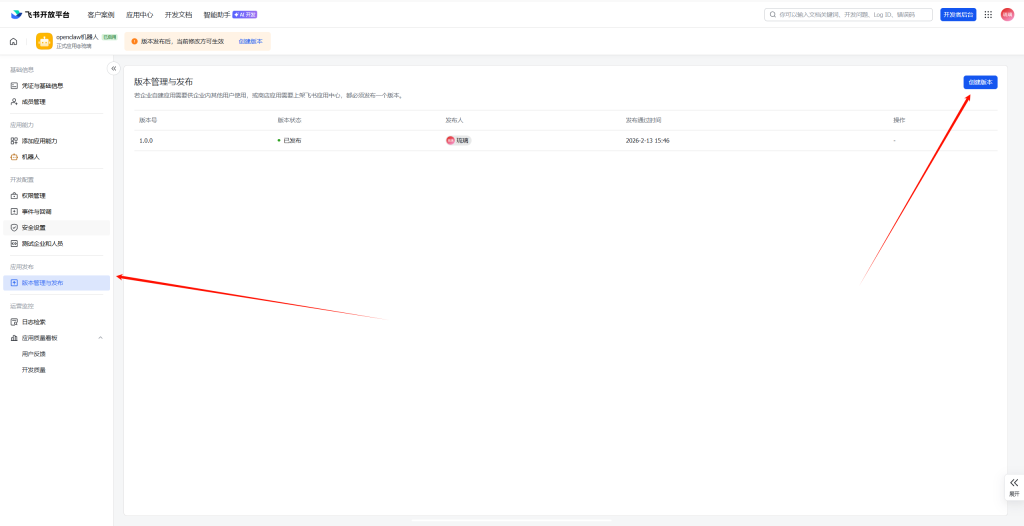Image resolution: width=1024 pixels, height=526 pixels.
Task: Open the 开发者后台 button
Action: [x=958, y=14]
